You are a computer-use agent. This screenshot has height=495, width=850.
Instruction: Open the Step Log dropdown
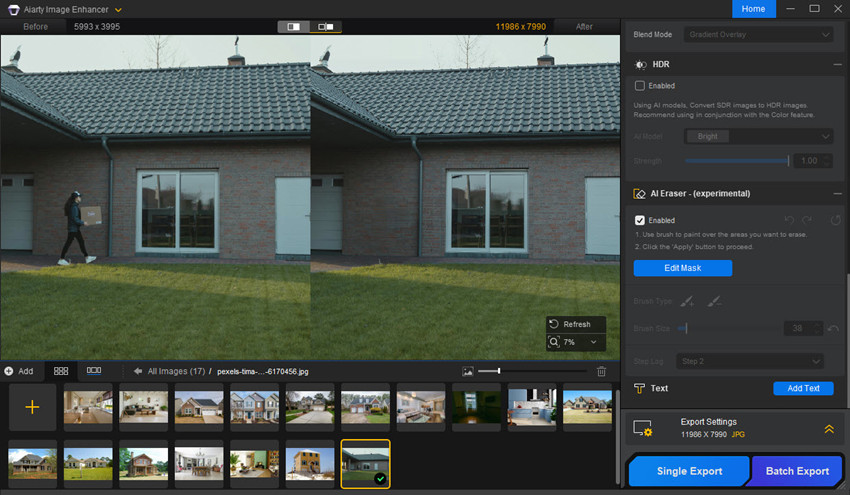coord(750,361)
